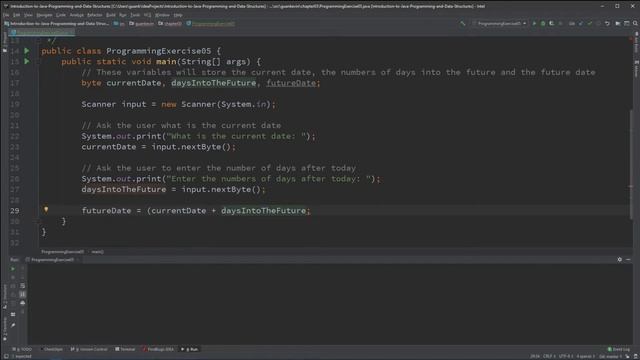Open the Version Control tool window tab
Screen dimensions: 640x360
[x=89, y=349]
